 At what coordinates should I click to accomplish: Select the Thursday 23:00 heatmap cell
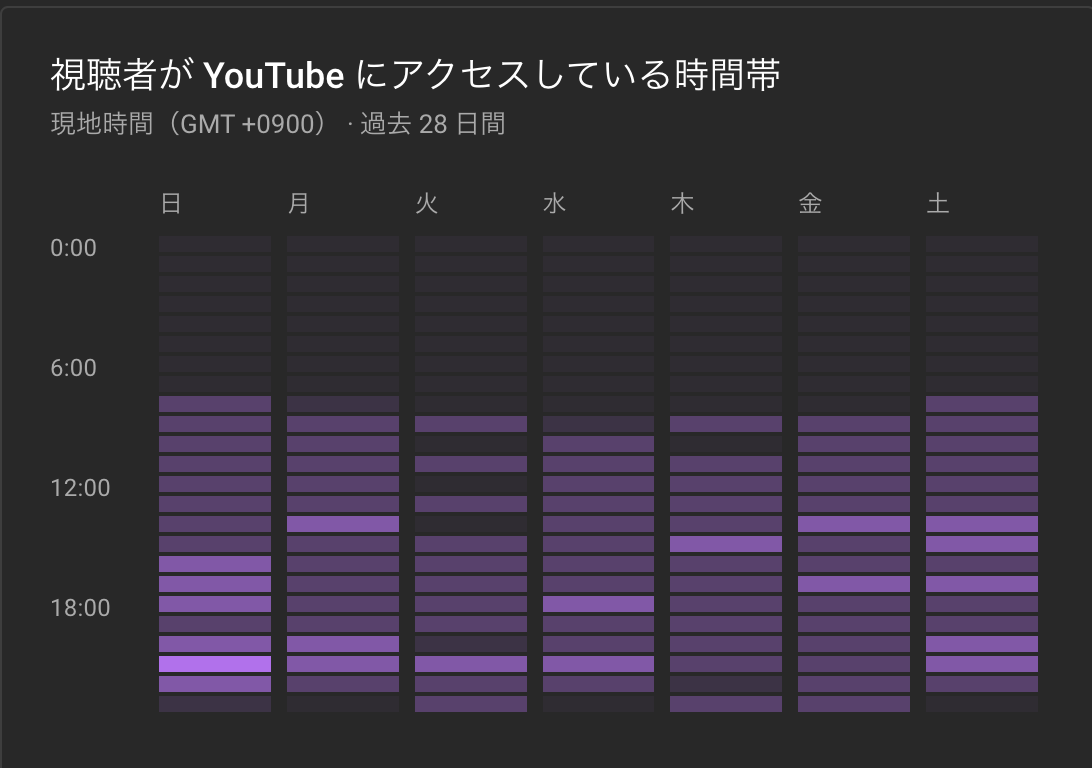pos(726,704)
